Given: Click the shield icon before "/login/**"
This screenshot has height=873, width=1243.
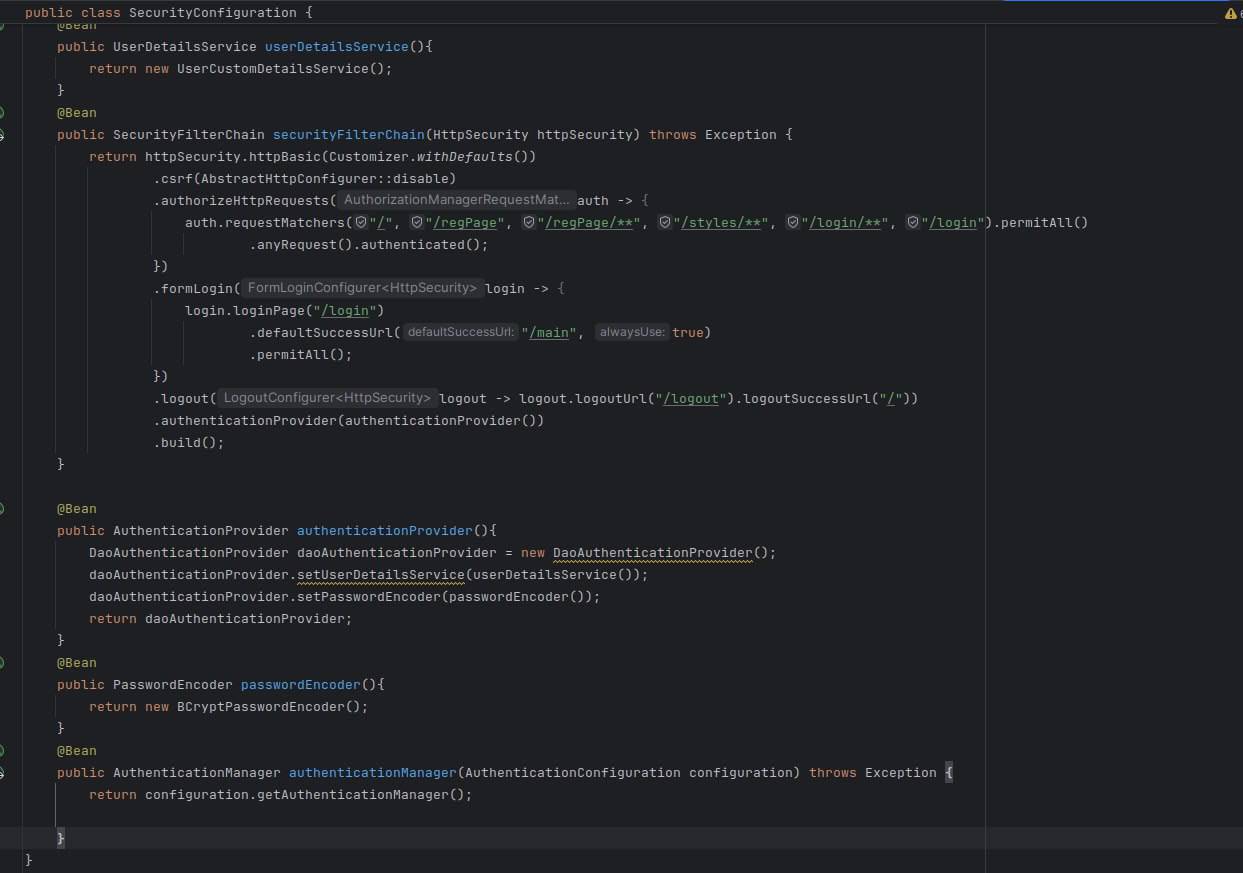Looking at the screenshot, I should tap(793, 223).
